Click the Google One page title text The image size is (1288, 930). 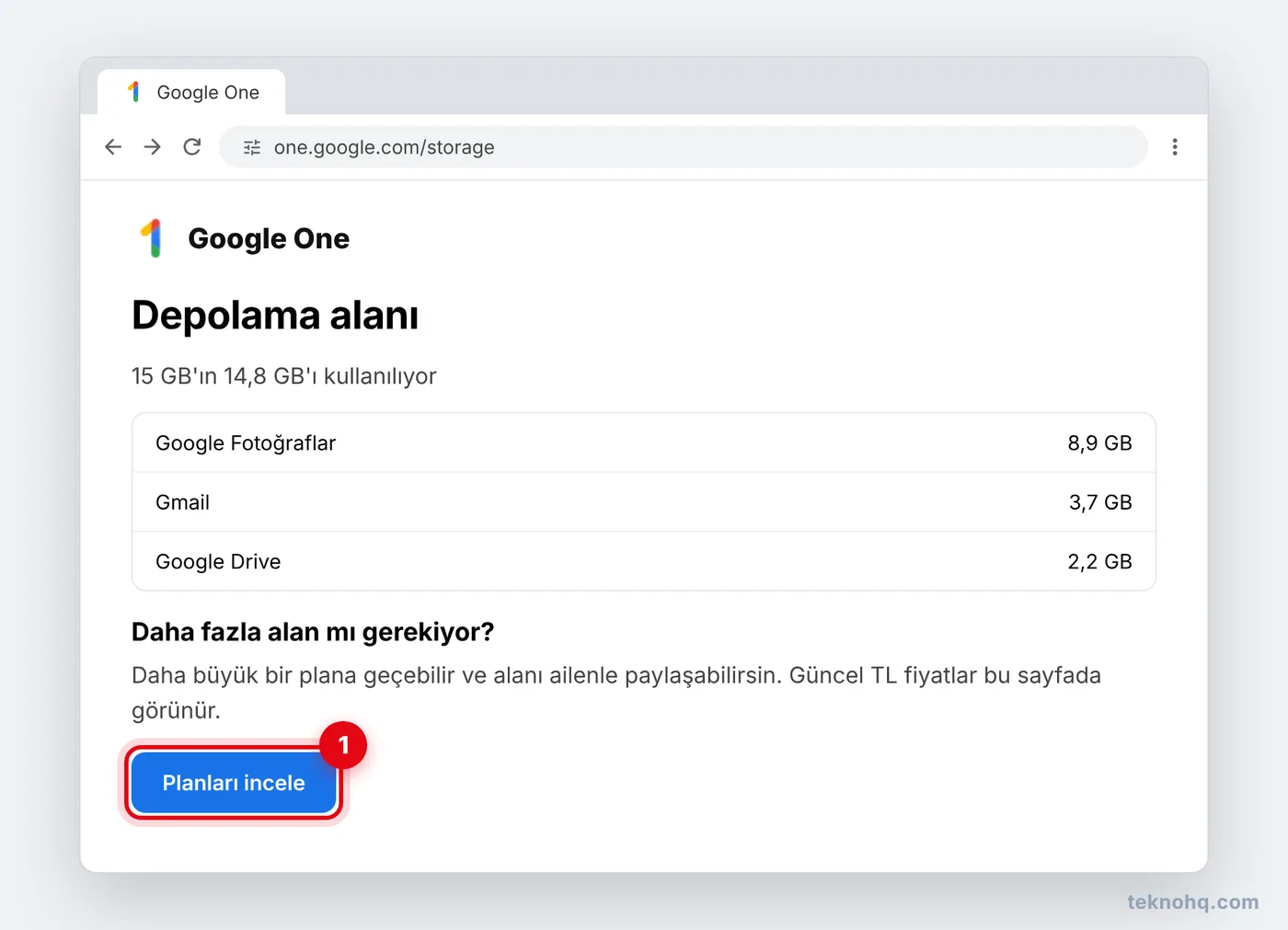coord(269,239)
